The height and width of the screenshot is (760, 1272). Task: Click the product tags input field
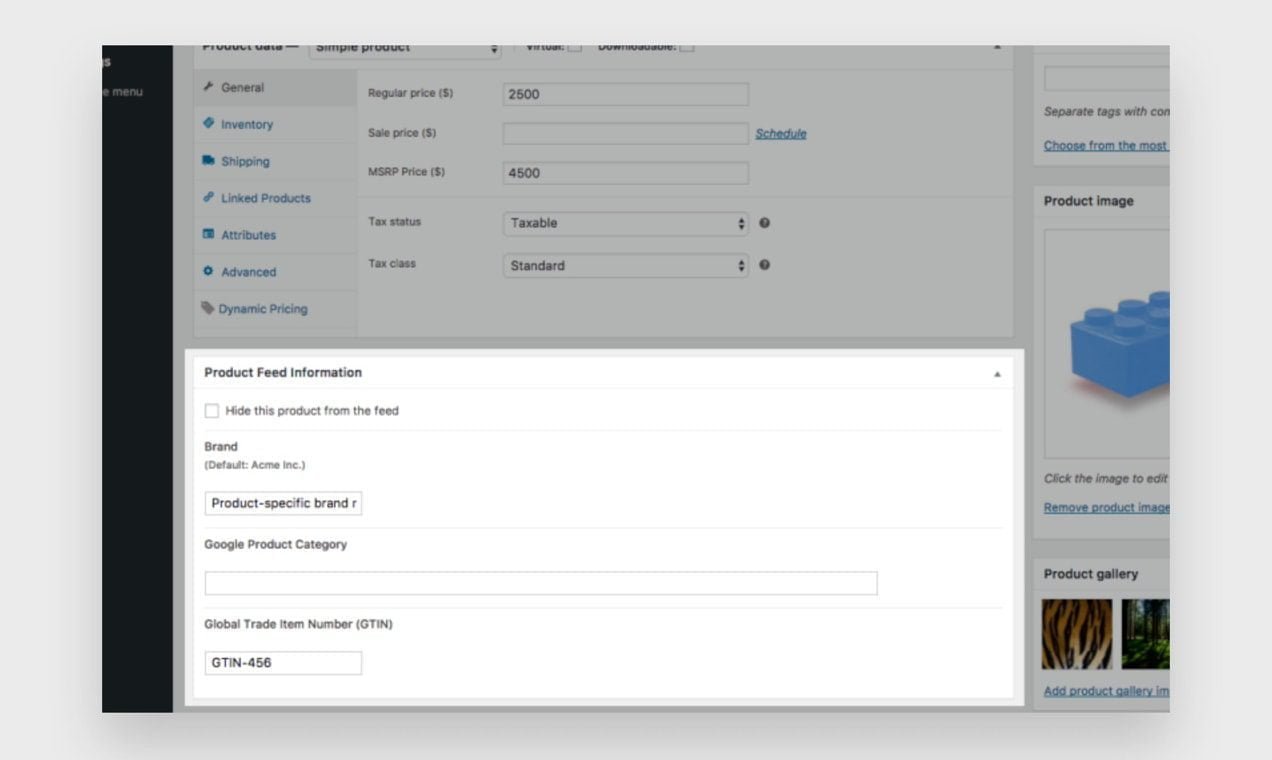pyautogui.click(x=1106, y=79)
